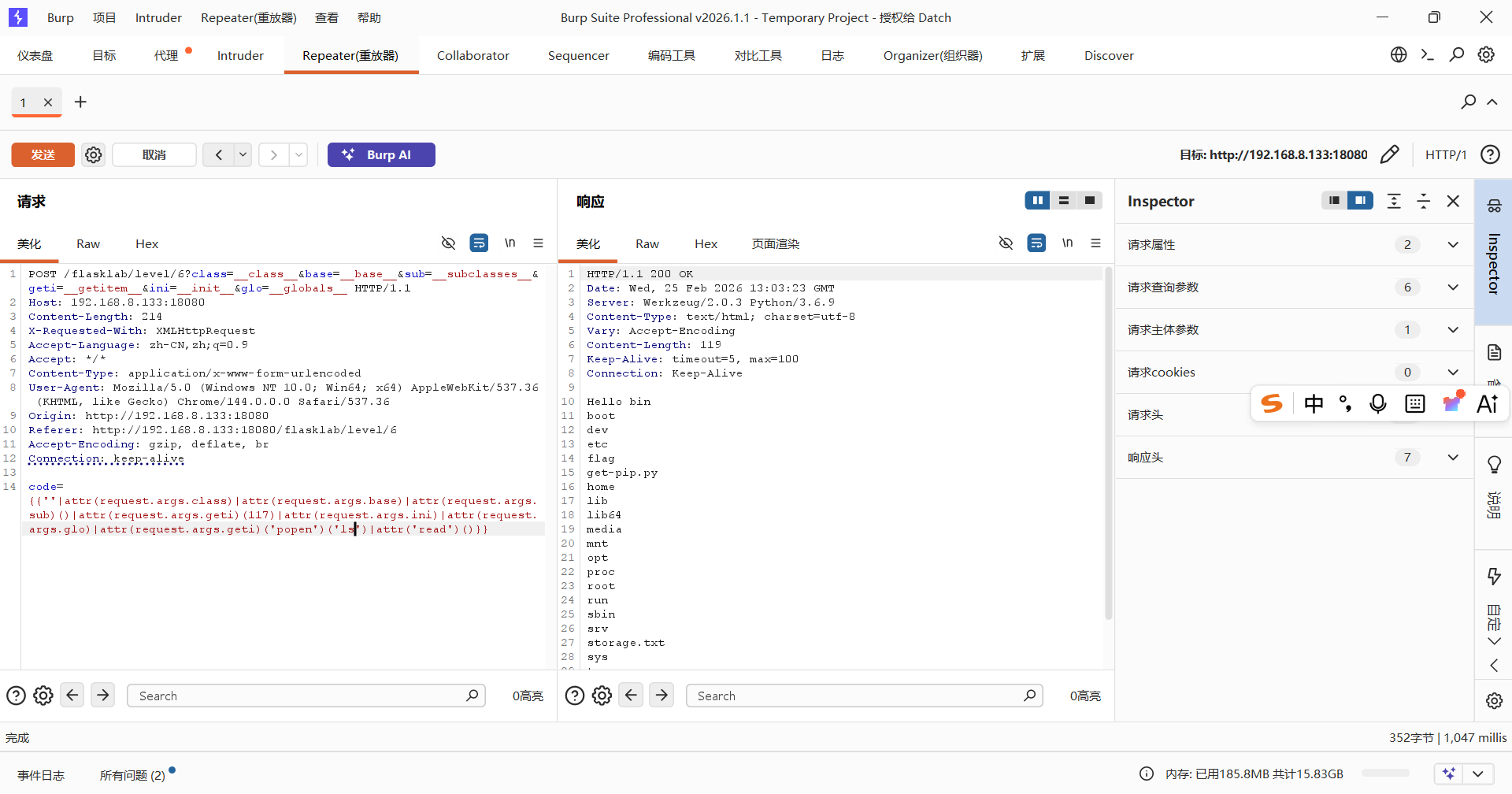Open the 代理 proxy tab
This screenshot has height=794, width=1512.
(166, 56)
